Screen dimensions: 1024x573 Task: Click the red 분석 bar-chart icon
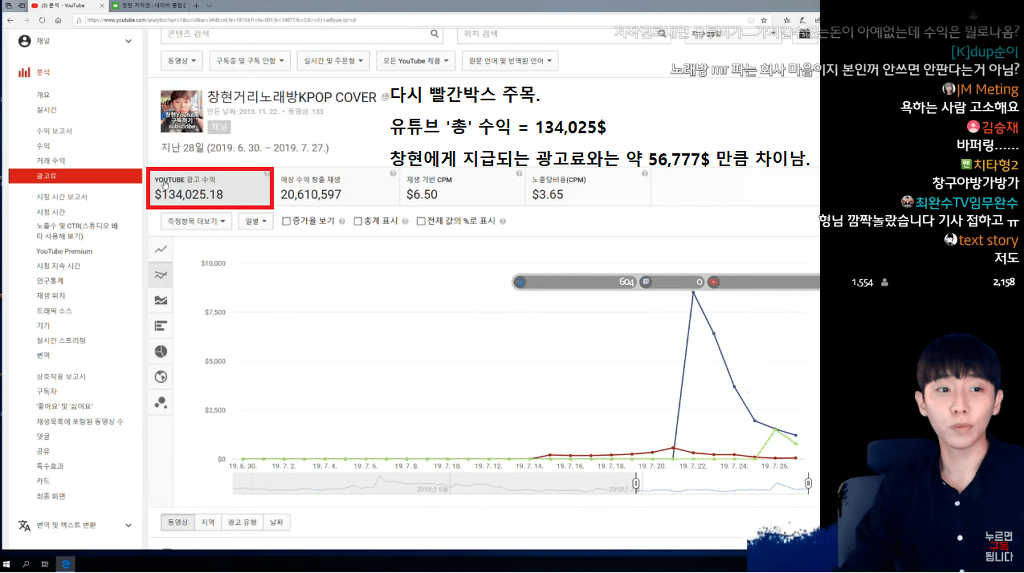click(x=24, y=72)
